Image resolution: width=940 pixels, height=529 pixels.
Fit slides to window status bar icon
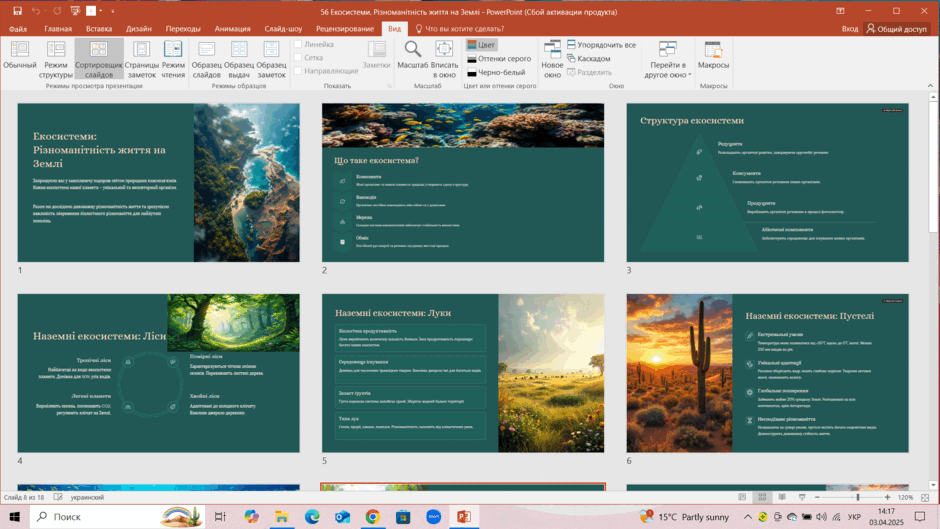tap(925, 497)
